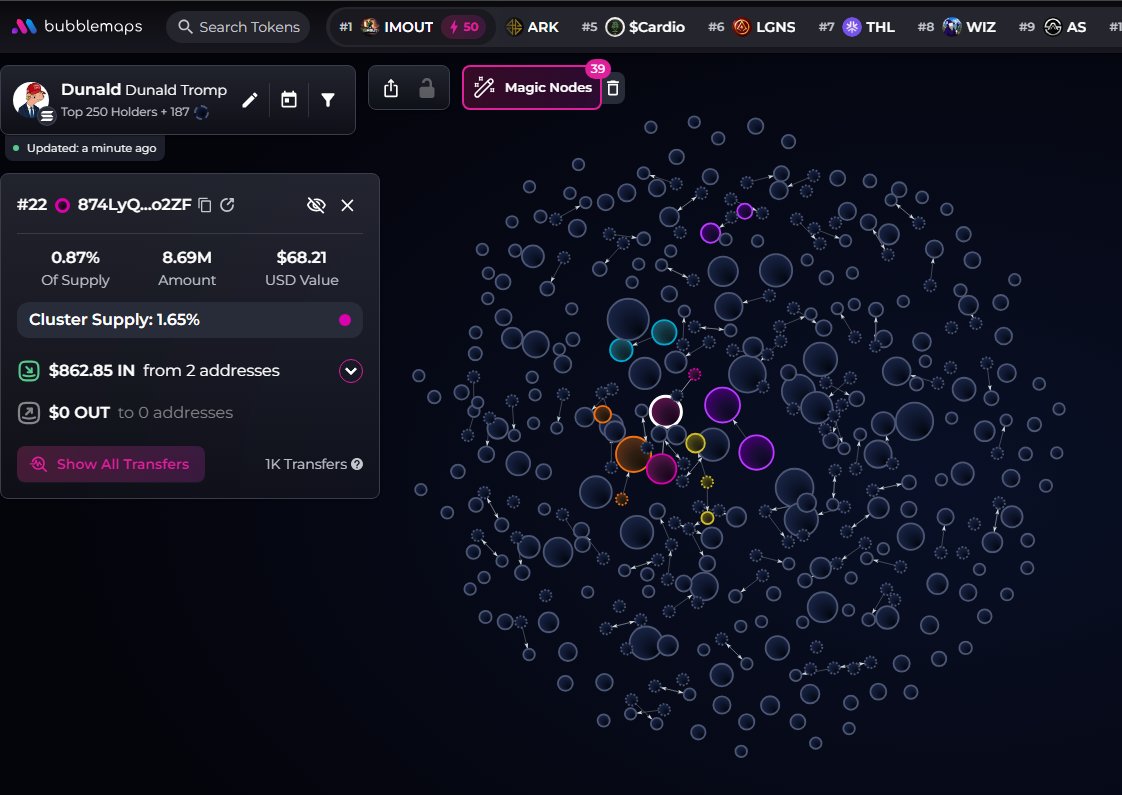Toggle the hide-wallet eye icon
Viewport: 1122px width, 795px height.
coord(316,205)
